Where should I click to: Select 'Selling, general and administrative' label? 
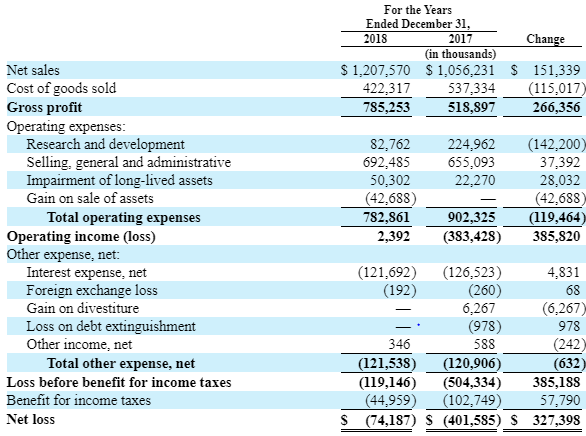129,163
